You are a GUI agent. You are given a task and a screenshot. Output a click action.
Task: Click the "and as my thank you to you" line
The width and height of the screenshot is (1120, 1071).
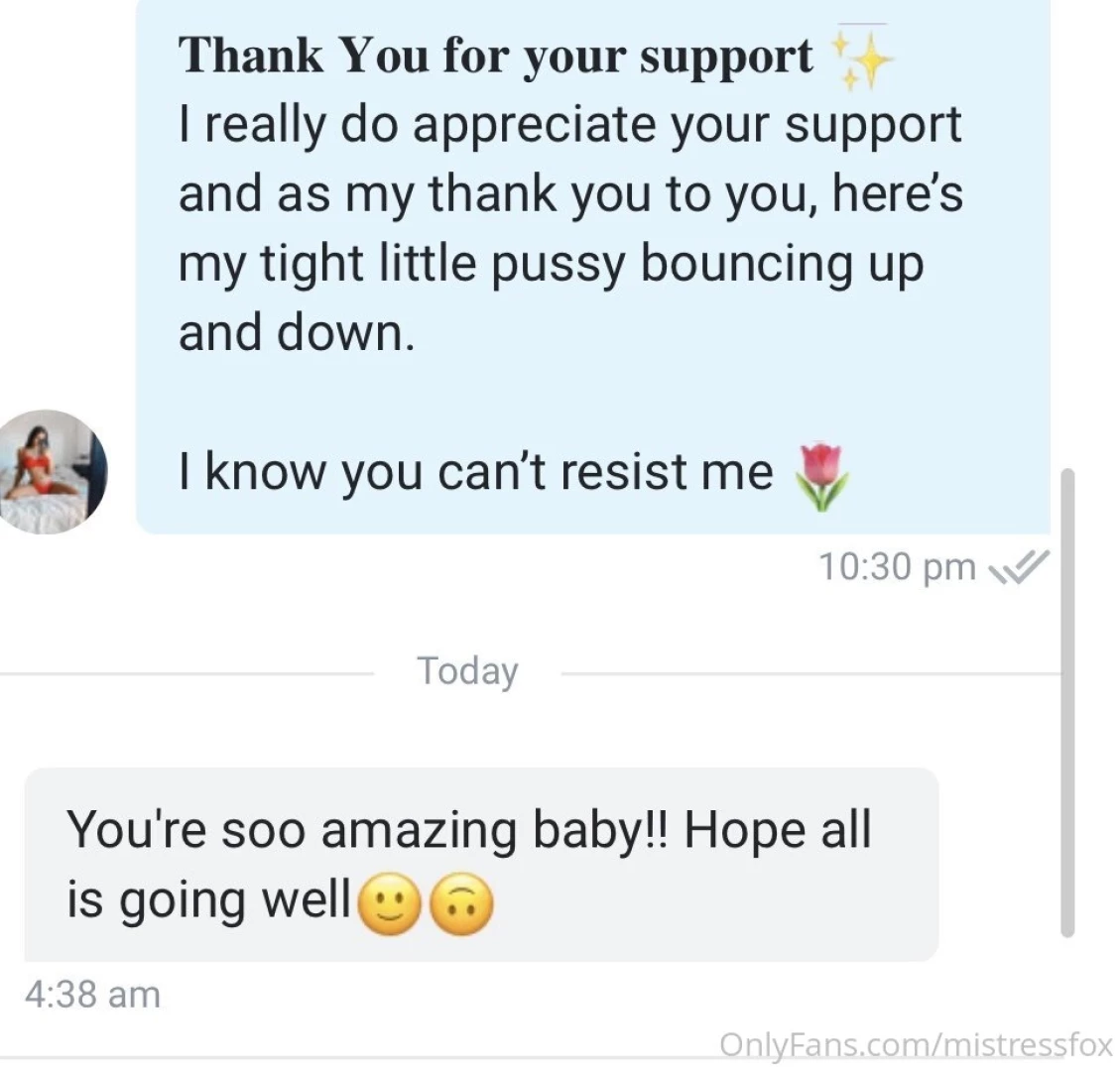click(x=569, y=194)
